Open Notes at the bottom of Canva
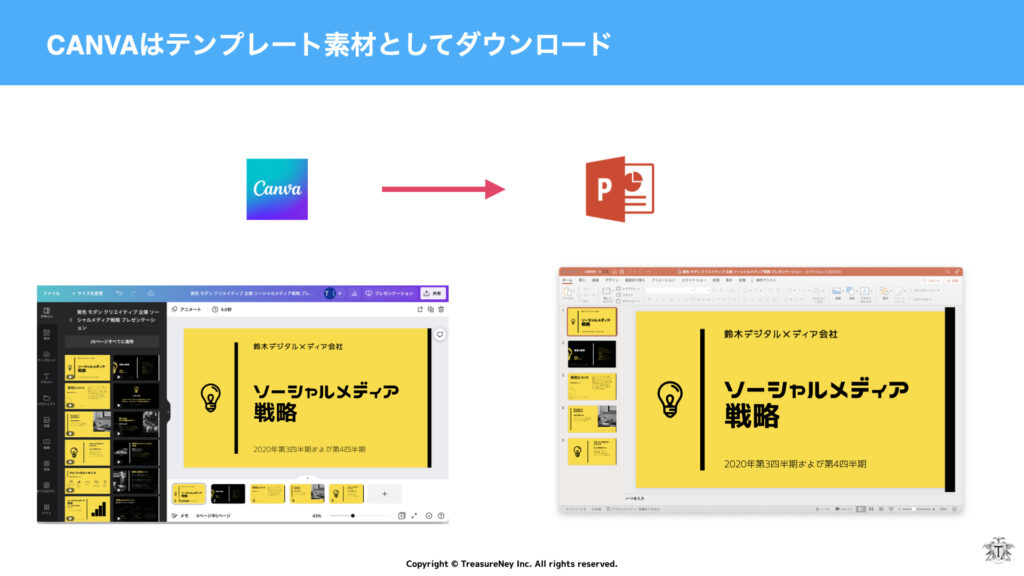1024x576 pixels. point(180,516)
